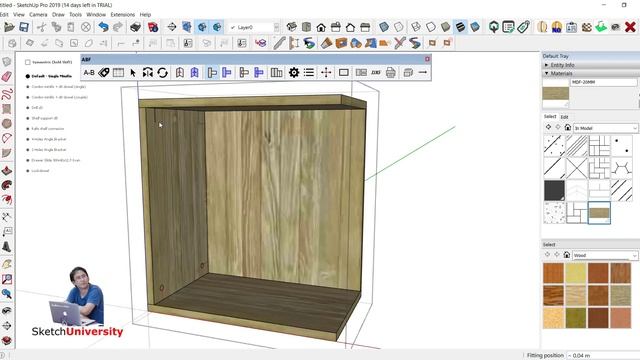This screenshot has height=360, width=640.
Task: Pick the selected MDF wood swatch in In Model
Action: coord(599,213)
